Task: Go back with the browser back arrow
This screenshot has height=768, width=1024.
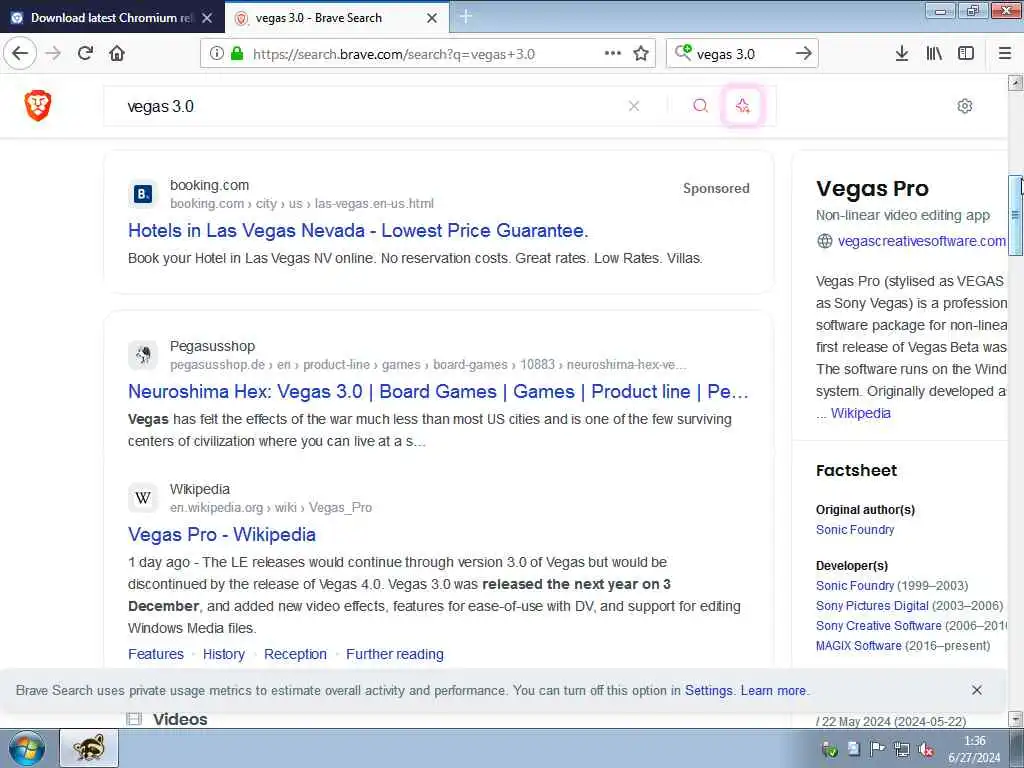Action: [20, 54]
